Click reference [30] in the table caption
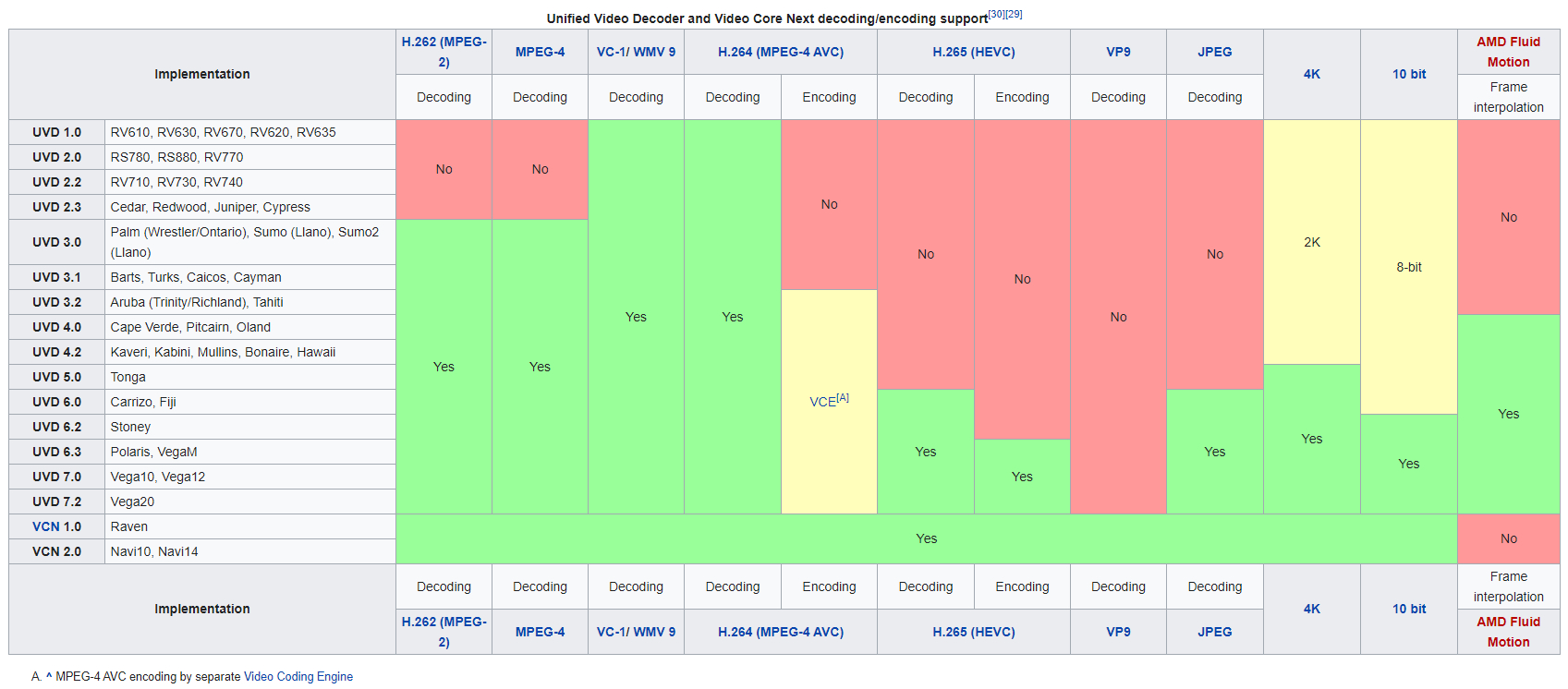The image size is (1568, 689). (996, 14)
